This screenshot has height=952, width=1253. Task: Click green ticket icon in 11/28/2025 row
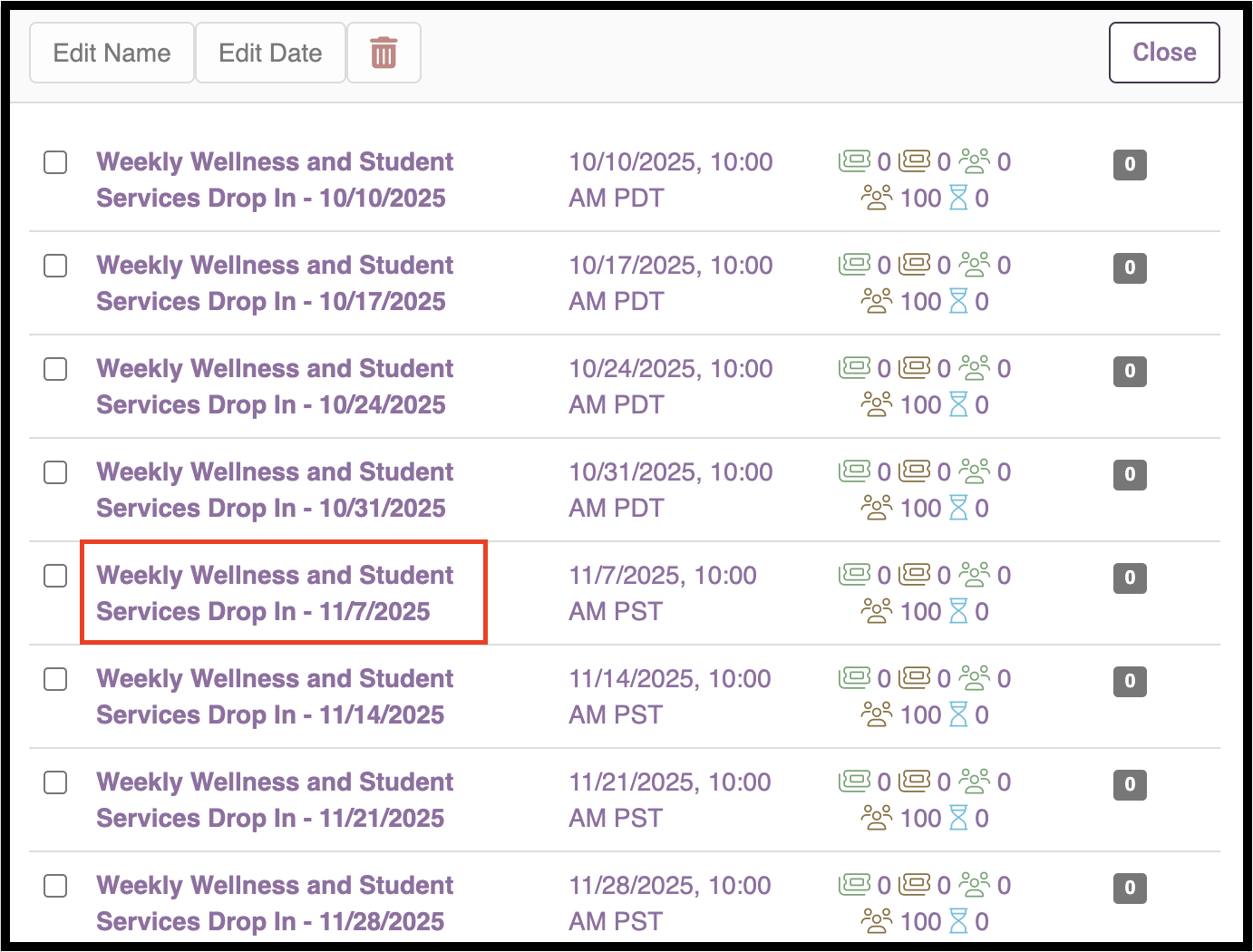[x=855, y=885]
